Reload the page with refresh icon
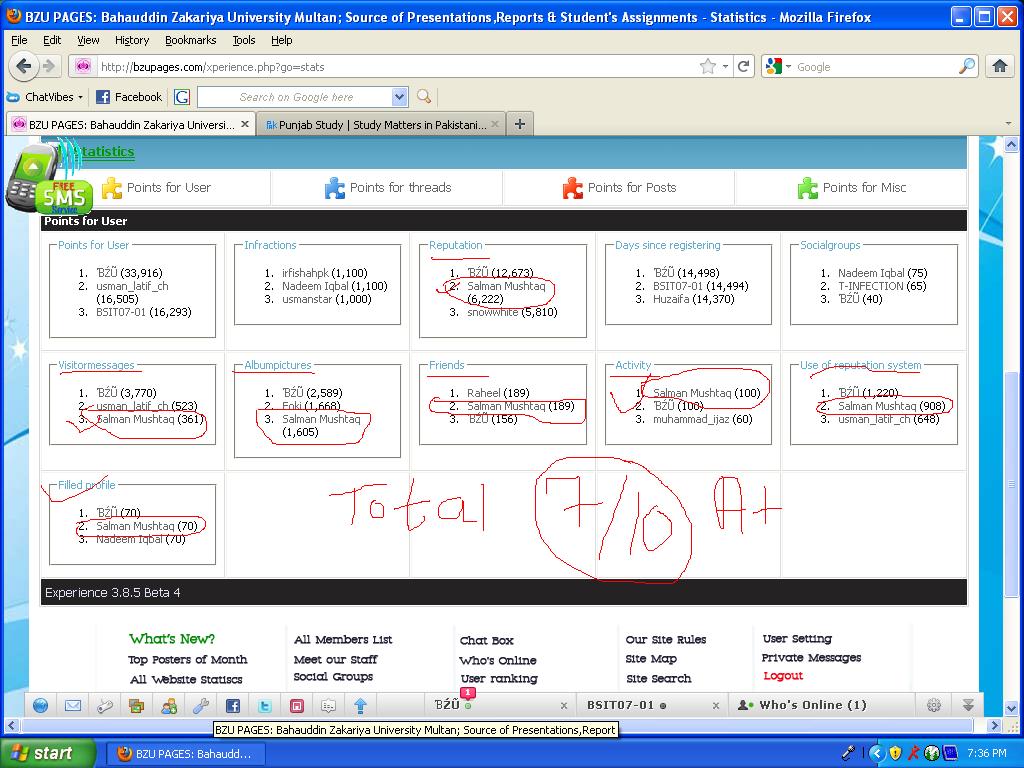1024x768 pixels. point(744,67)
